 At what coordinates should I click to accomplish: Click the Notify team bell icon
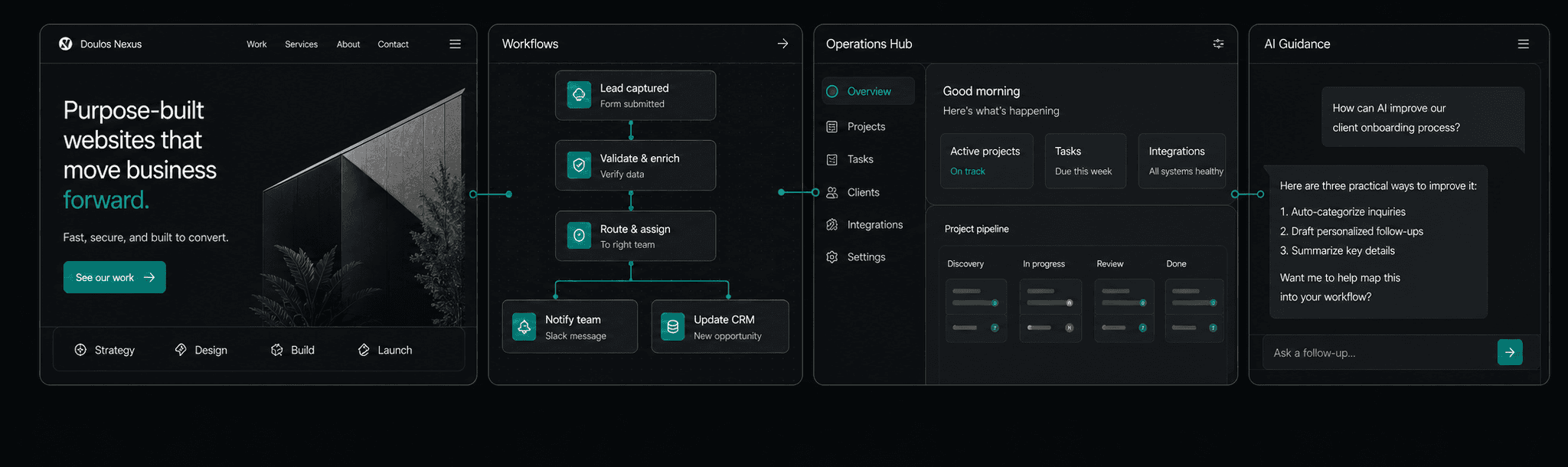[524, 327]
